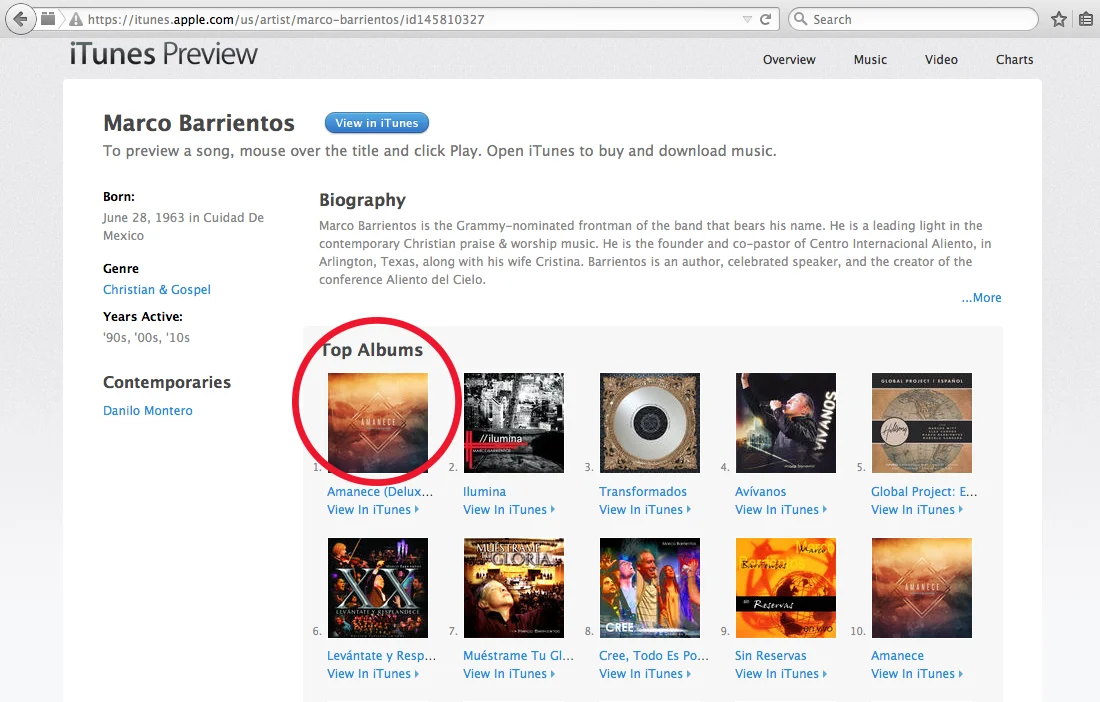Open the Cree, Todo Es Posible album cover
This screenshot has width=1100, height=702.
[650, 588]
